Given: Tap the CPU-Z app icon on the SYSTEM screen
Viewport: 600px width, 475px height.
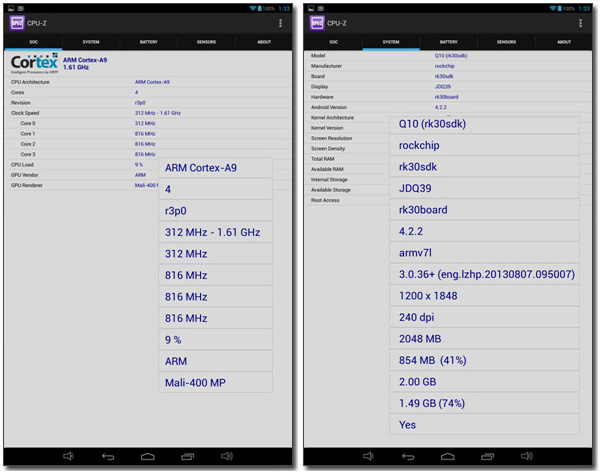Looking at the screenshot, I should pos(317,23).
